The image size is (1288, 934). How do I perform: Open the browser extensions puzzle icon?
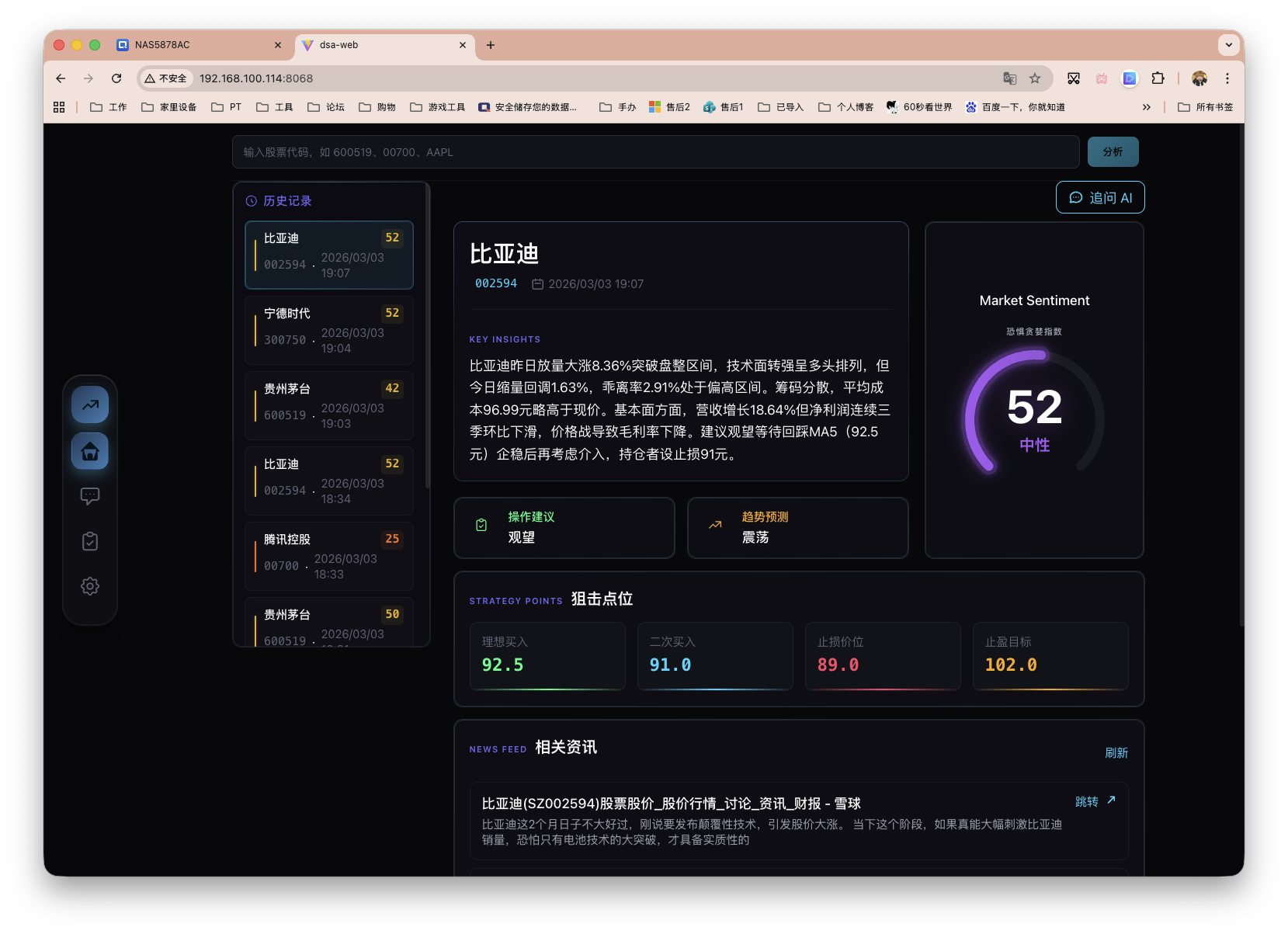[1158, 78]
